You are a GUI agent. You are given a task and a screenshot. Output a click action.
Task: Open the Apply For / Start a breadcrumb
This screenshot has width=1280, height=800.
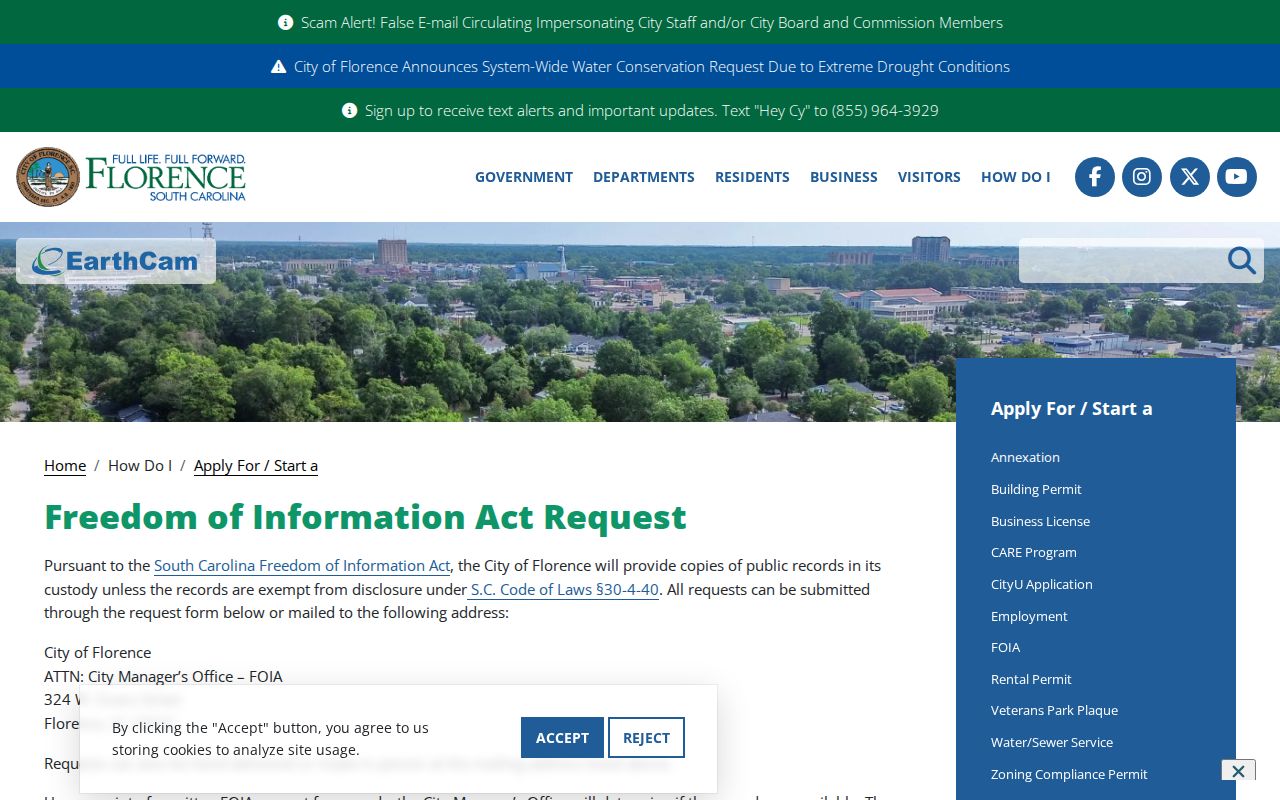(256, 465)
